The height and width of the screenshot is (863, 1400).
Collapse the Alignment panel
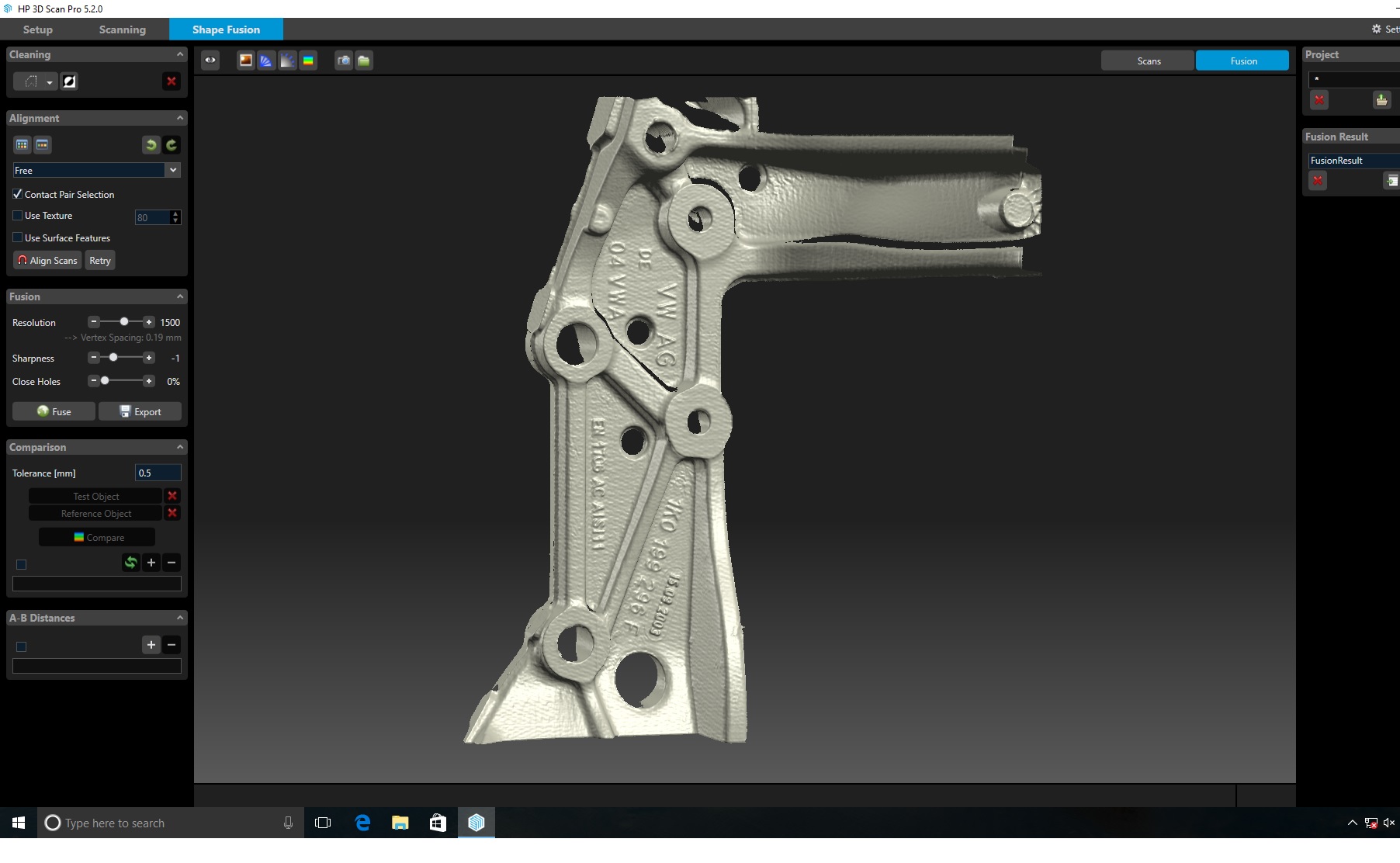pos(180,118)
